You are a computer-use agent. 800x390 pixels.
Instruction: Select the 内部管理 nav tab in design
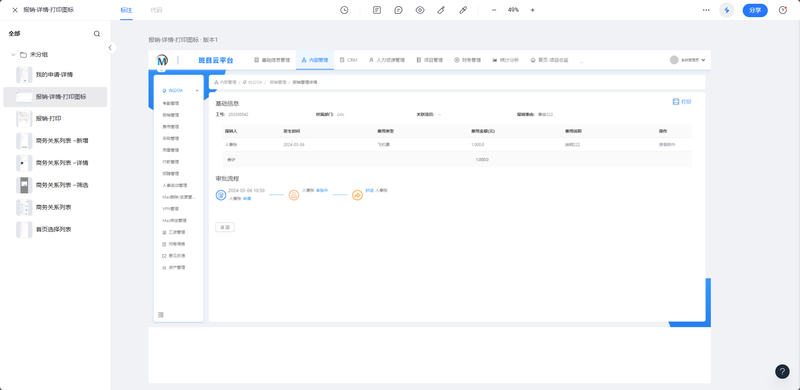[x=315, y=60]
